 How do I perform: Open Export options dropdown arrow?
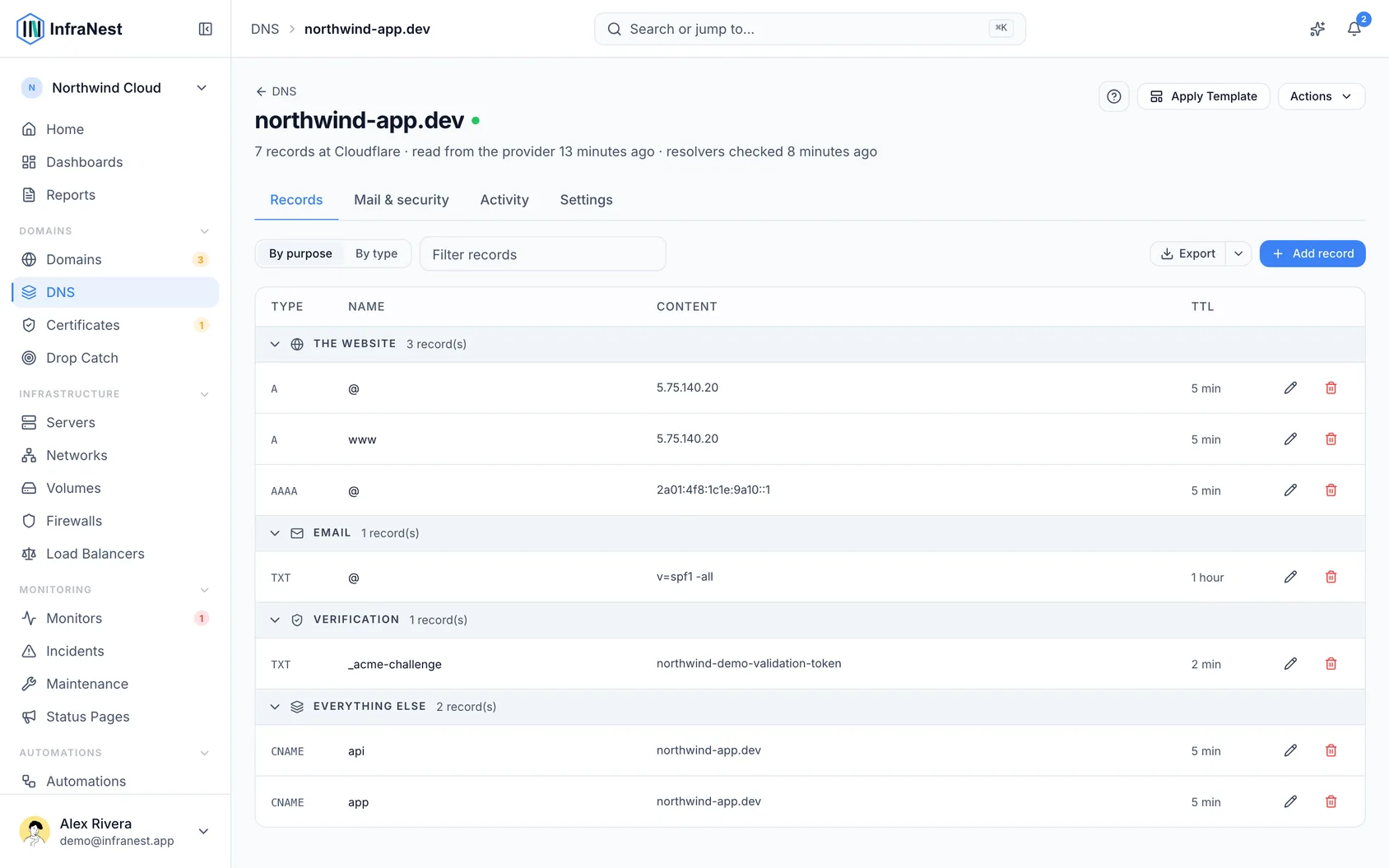pos(1238,253)
